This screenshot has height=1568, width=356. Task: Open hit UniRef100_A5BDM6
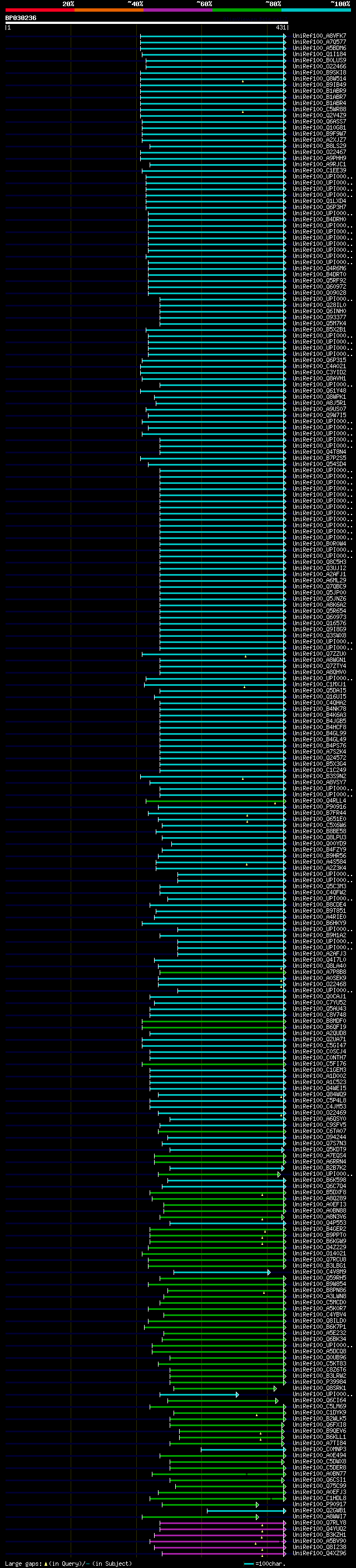(319, 48)
